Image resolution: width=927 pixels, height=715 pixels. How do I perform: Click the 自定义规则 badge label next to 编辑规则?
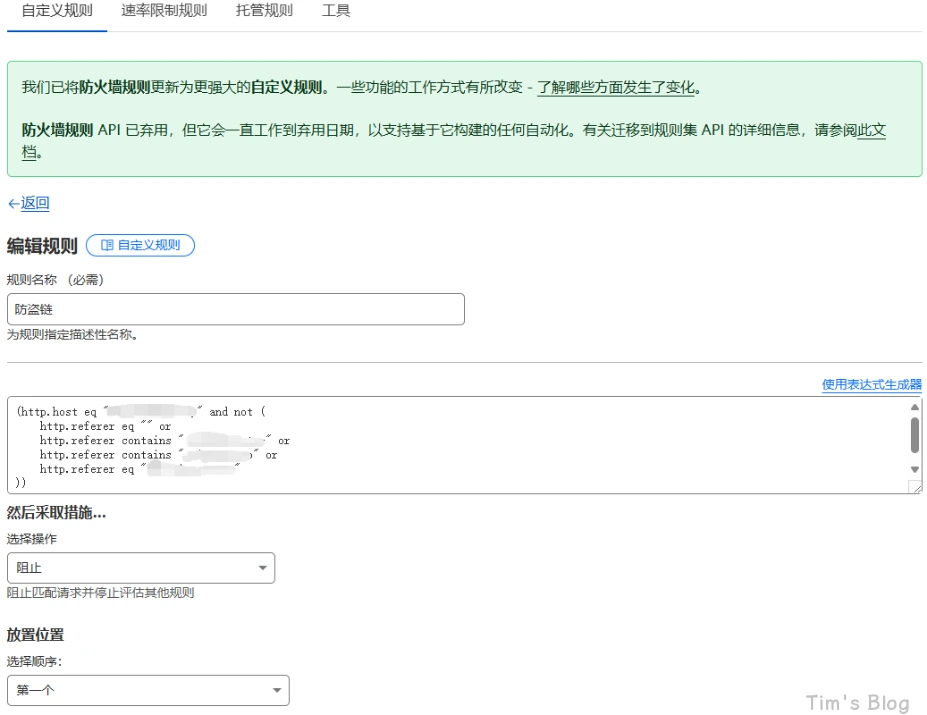click(148, 245)
